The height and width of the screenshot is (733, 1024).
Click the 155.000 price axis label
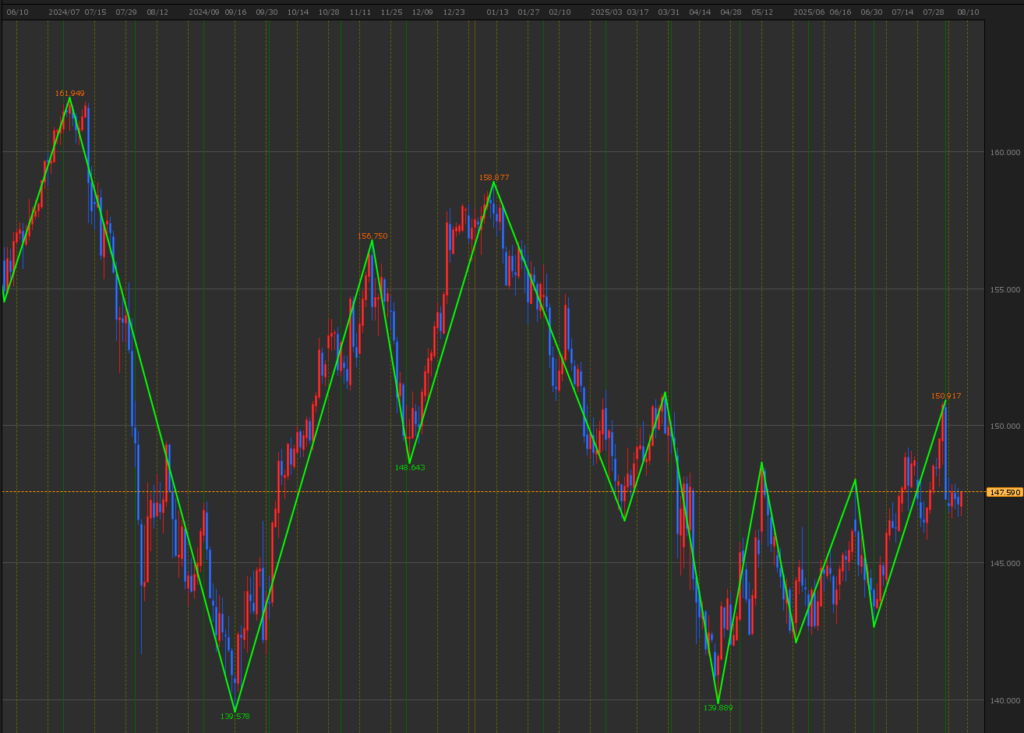click(x=1004, y=289)
